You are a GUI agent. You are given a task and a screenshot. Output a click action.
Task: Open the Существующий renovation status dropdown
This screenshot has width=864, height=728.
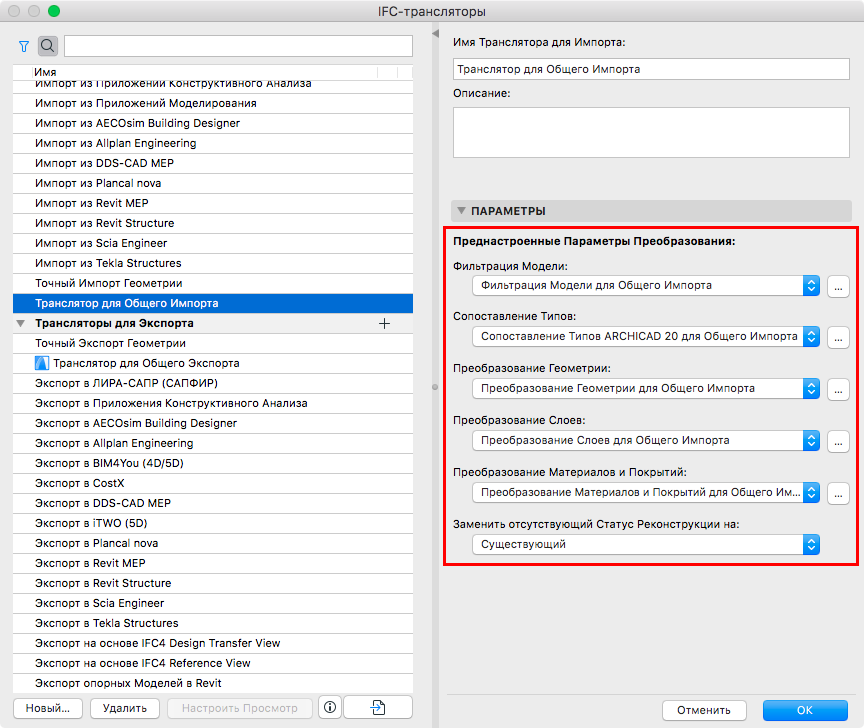[646, 544]
